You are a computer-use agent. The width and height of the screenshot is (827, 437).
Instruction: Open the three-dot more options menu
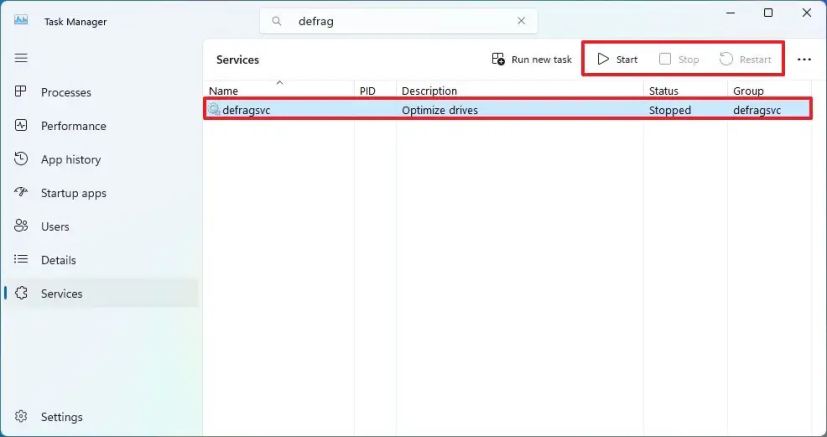(x=804, y=60)
